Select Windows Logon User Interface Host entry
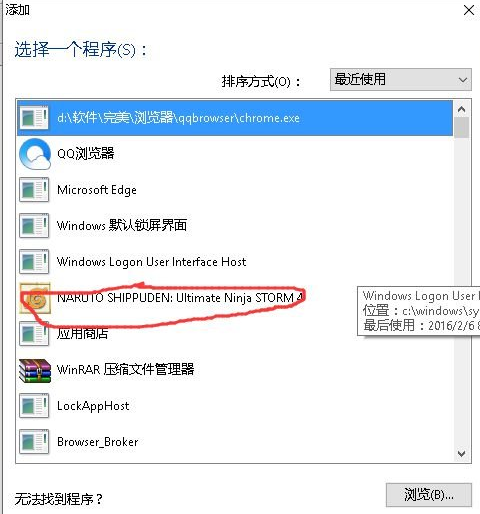The image size is (480, 514). coord(235,262)
